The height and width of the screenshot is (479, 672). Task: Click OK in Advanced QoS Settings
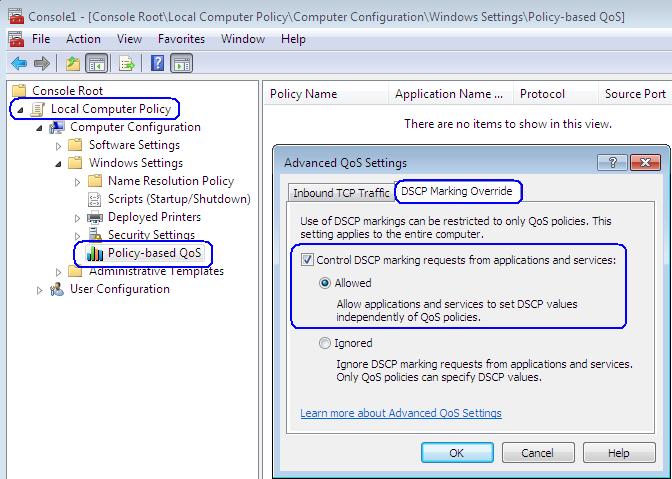pos(456,453)
